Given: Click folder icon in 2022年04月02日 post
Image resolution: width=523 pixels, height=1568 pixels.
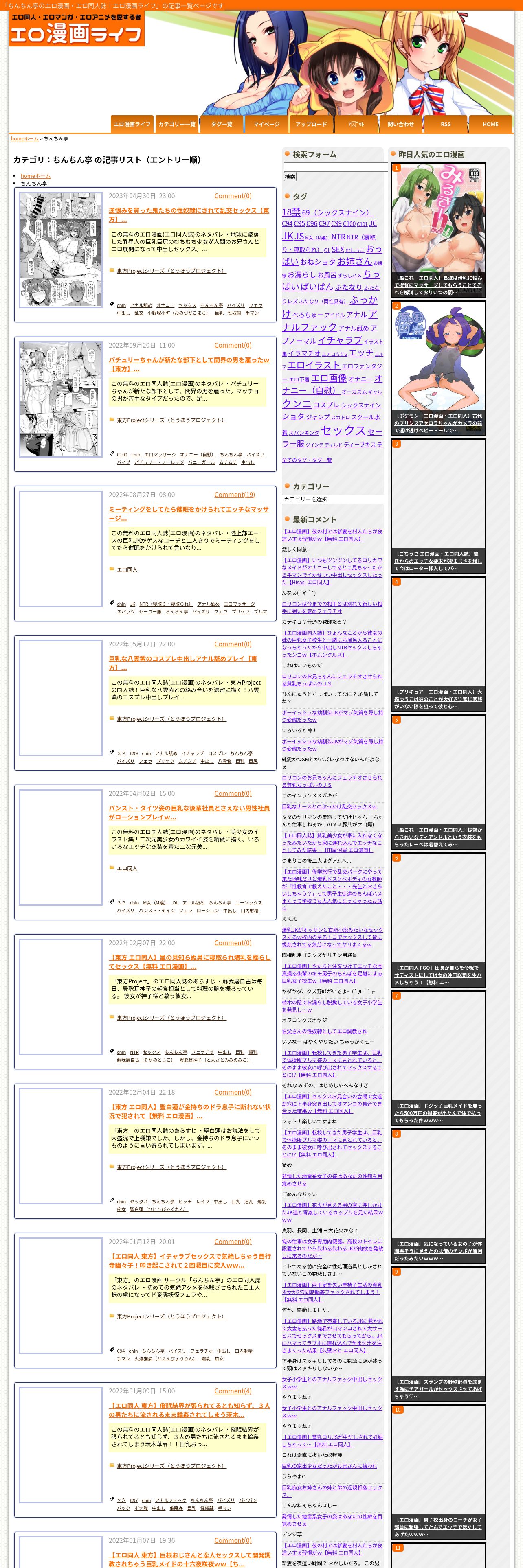Looking at the screenshot, I should 112,867.
